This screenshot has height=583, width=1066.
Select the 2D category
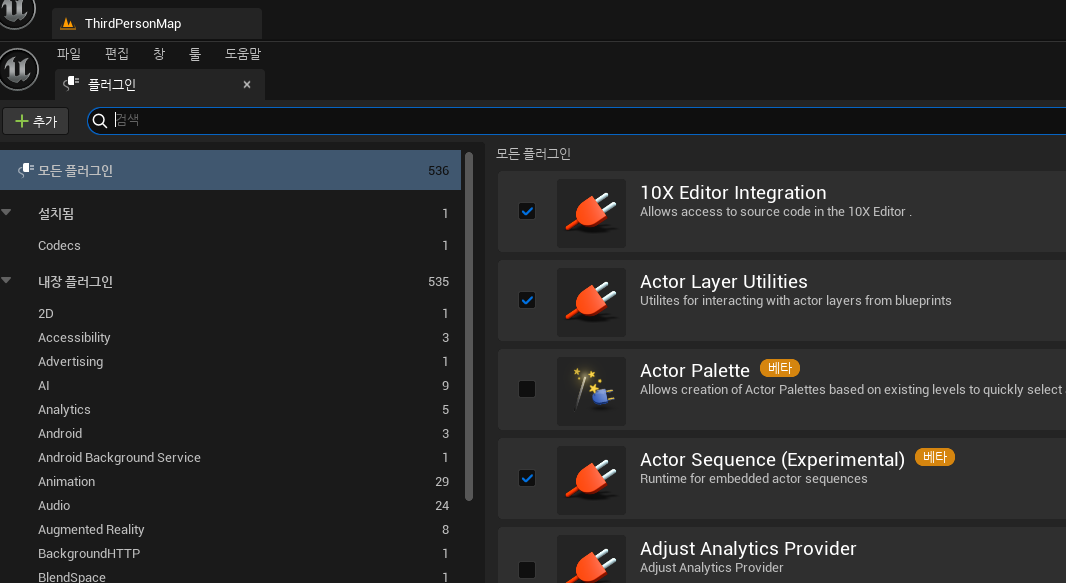[230, 313]
